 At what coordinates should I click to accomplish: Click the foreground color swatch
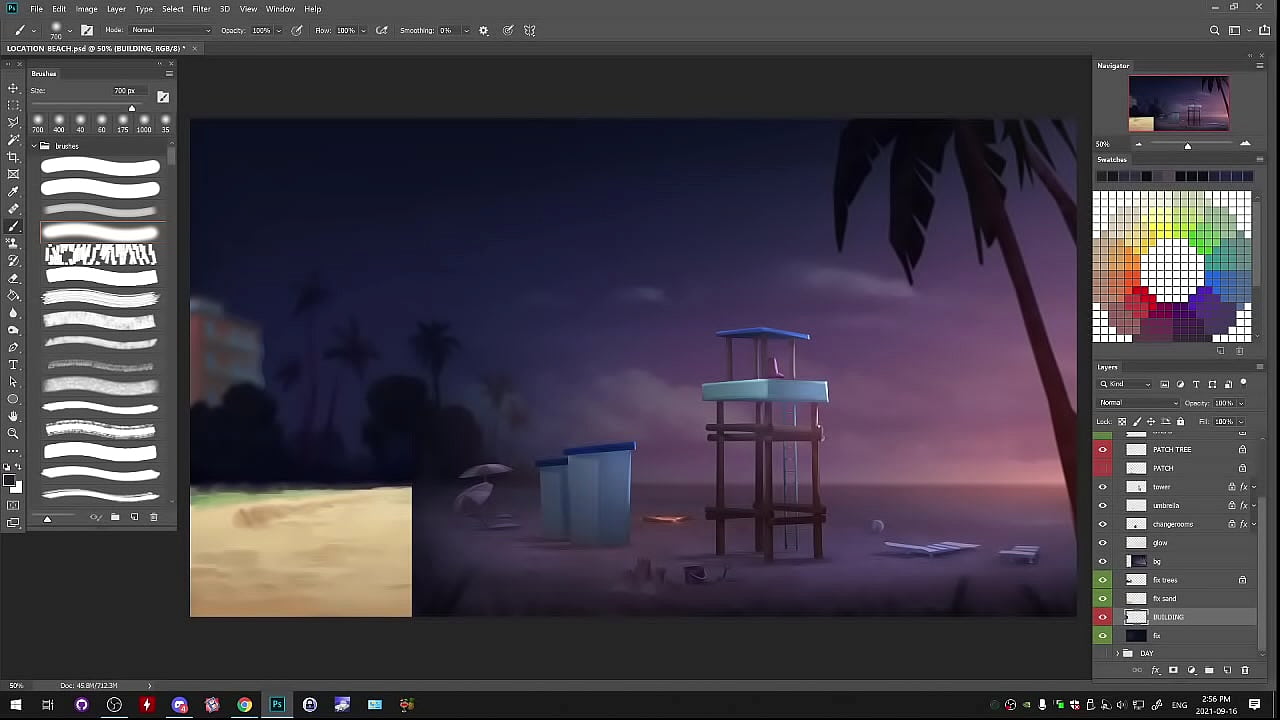click(x=9, y=481)
